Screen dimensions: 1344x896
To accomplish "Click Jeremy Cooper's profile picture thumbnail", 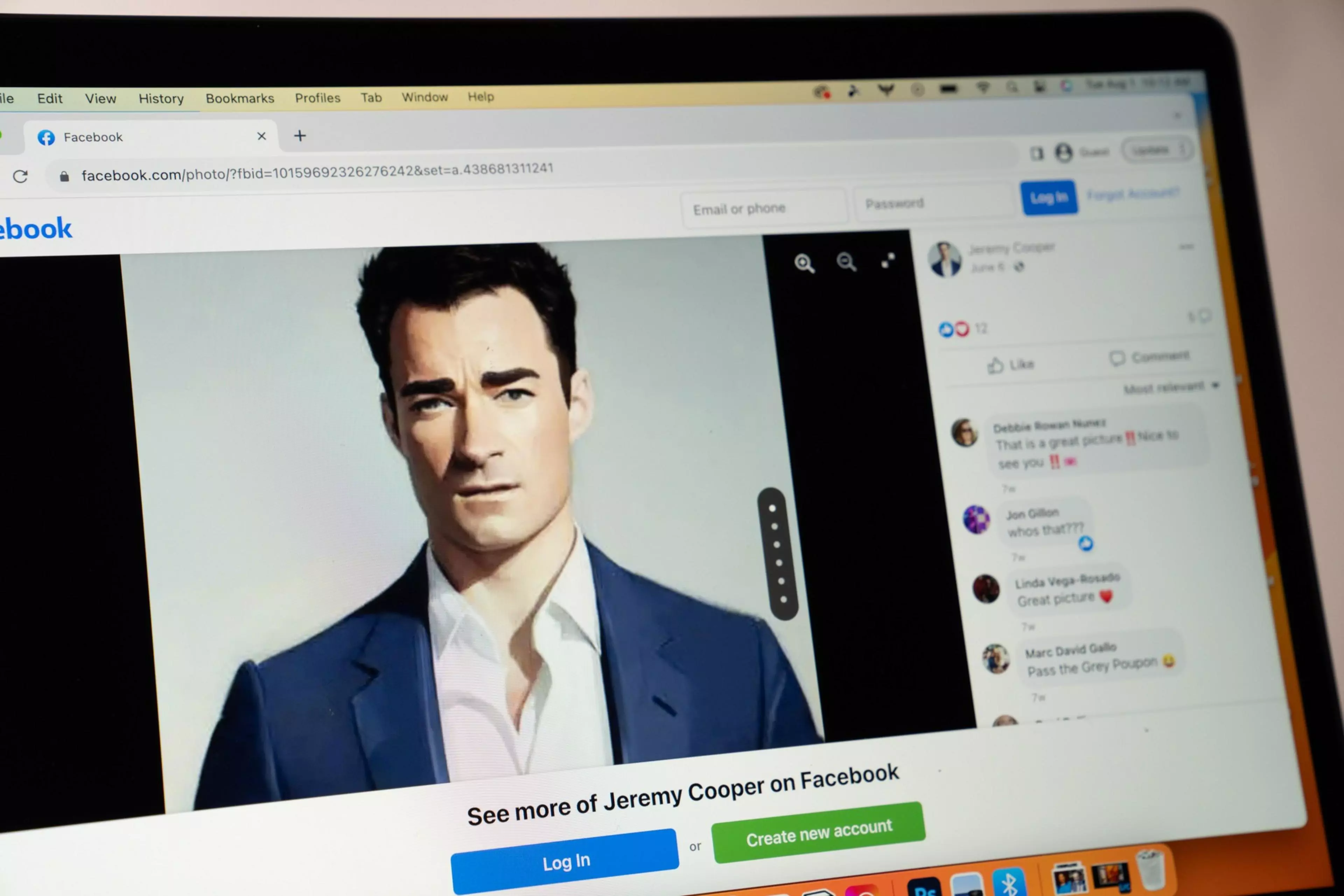I will [944, 259].
